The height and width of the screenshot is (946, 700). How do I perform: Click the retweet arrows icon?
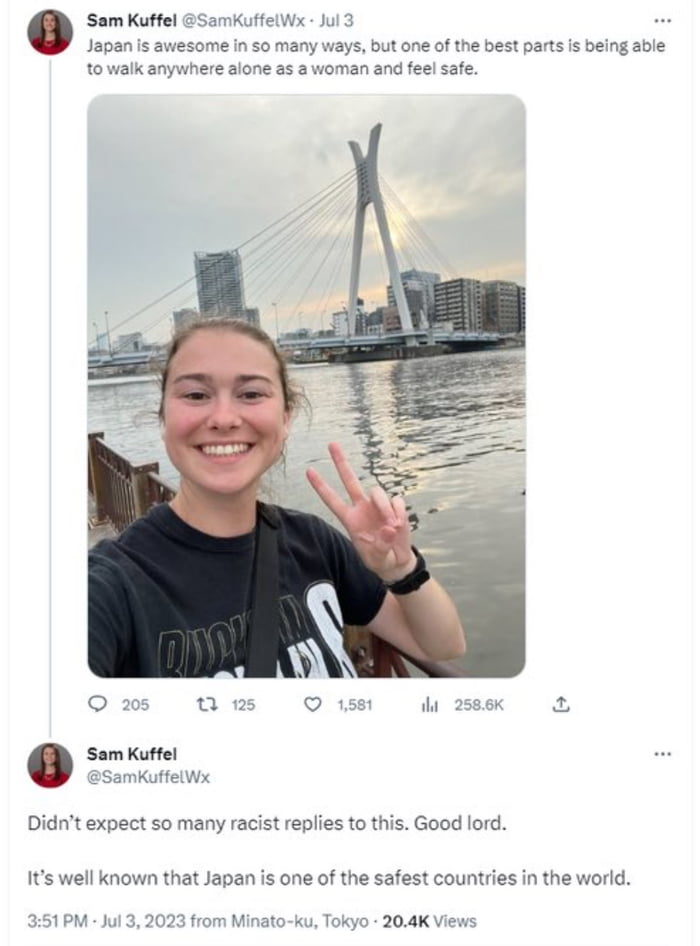click(x=209, y=704)
